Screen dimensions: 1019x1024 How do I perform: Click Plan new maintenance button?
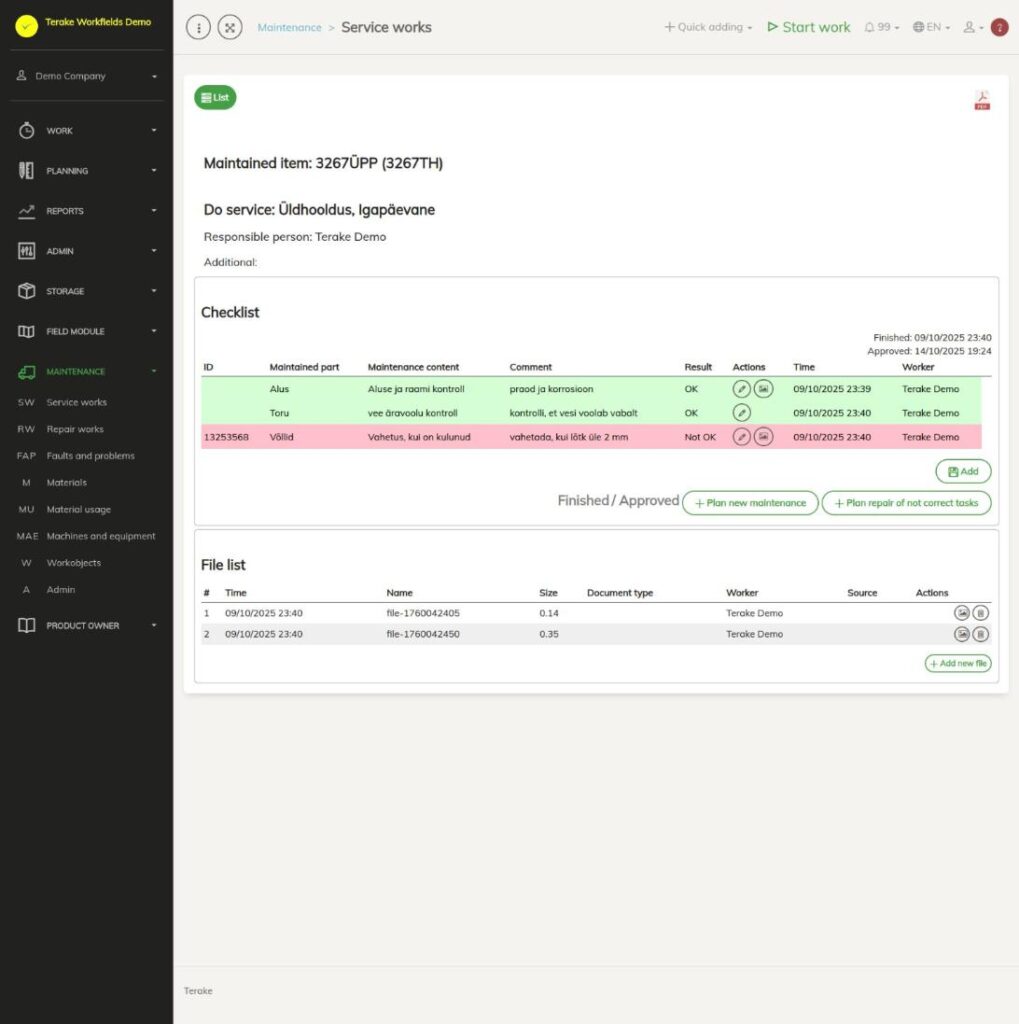(x=750, y=503)
